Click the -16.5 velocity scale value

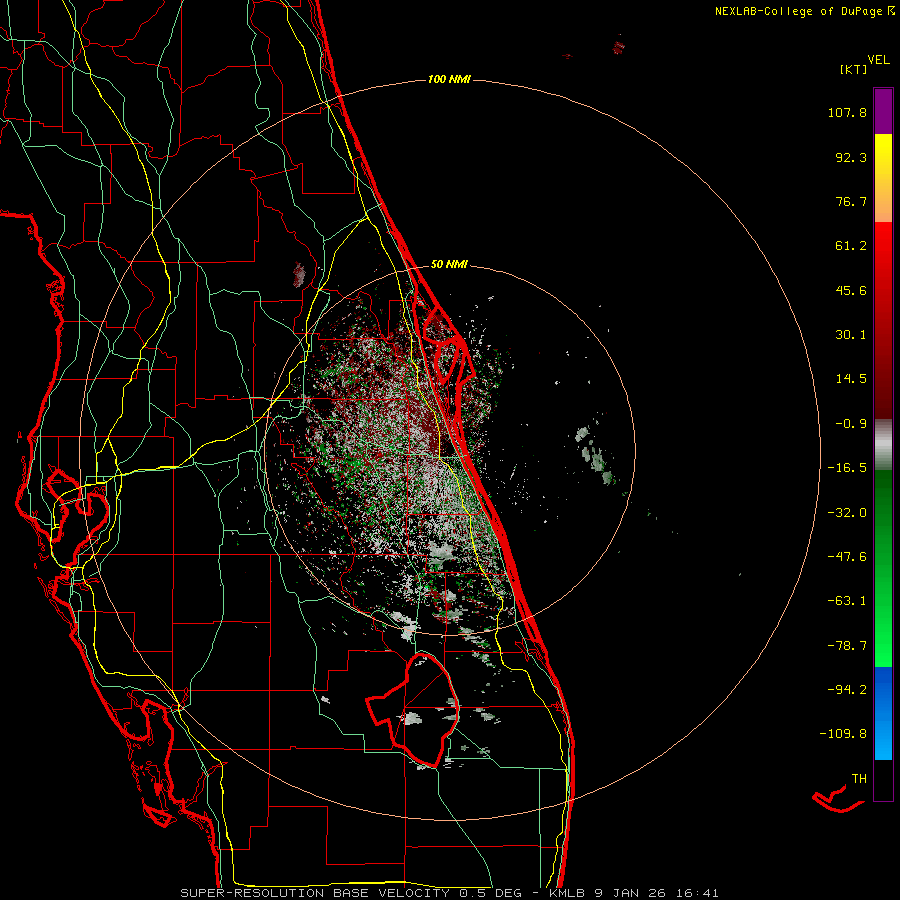[847, 468]
